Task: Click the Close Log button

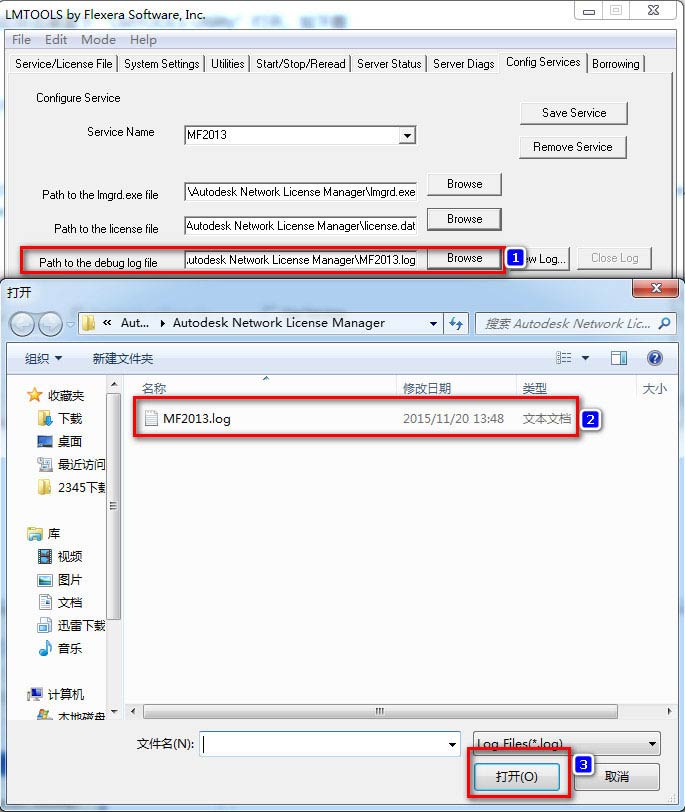Action: (615, 258)
